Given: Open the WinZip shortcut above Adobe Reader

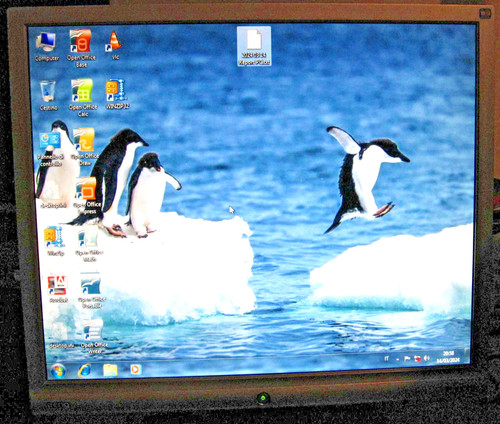Looking at the screenshot, I should point(54,241).
